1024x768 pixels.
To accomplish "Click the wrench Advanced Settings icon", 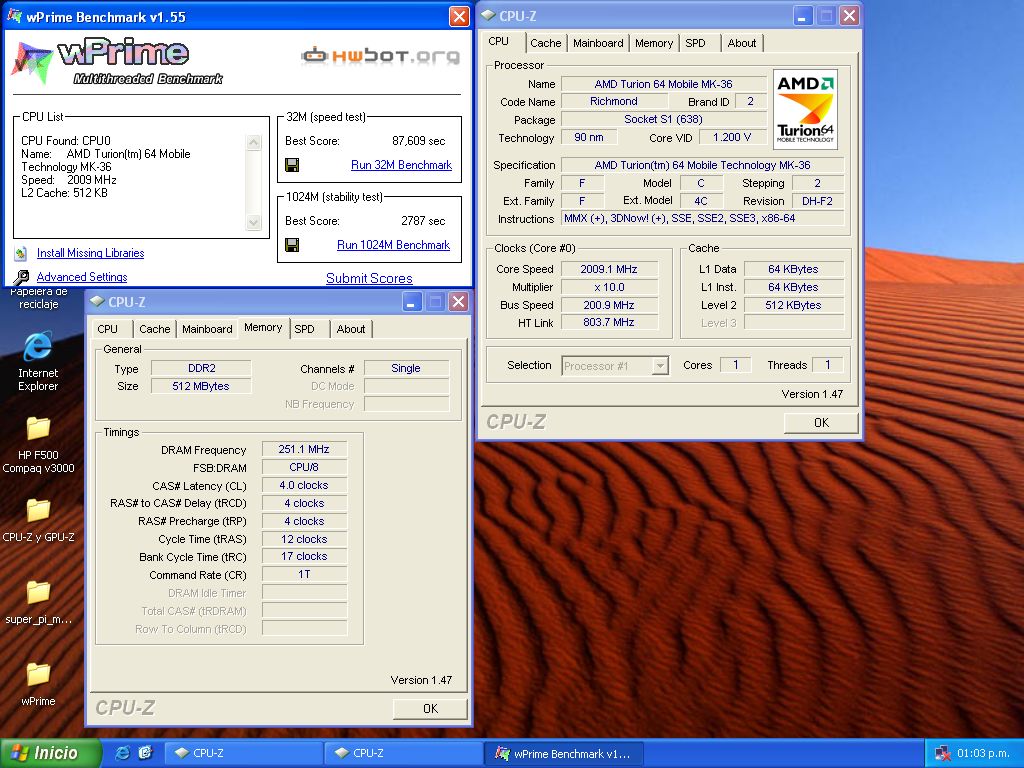I will (x=21, y=277).
